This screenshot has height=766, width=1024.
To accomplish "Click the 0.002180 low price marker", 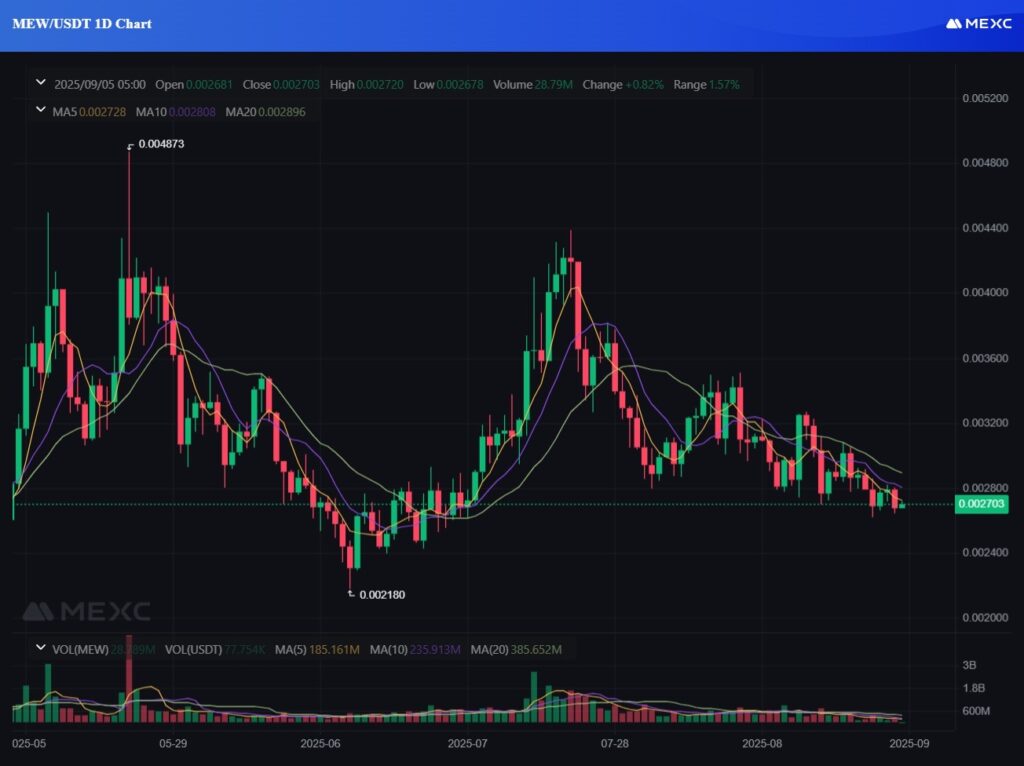I will 382,594.
